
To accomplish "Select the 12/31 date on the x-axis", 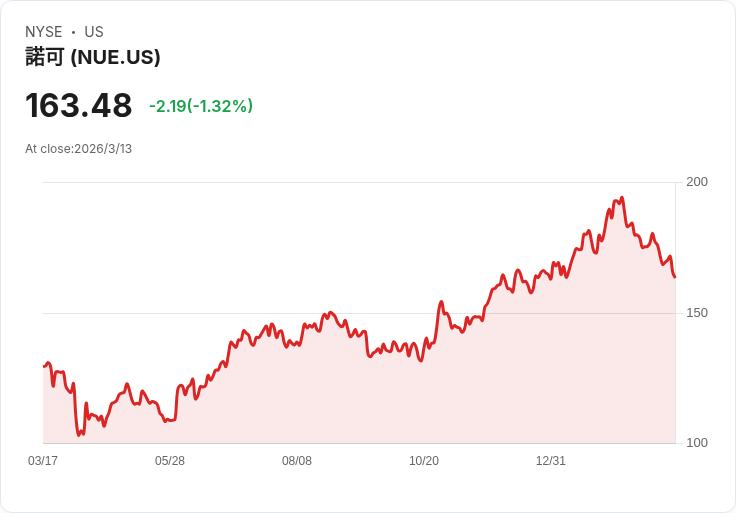I will pyautogui.click(x=551, y=461).
